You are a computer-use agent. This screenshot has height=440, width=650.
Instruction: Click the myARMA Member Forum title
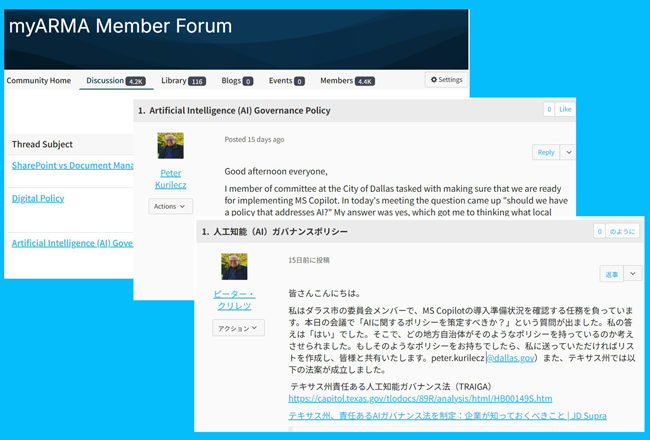[x=120, y=26]
